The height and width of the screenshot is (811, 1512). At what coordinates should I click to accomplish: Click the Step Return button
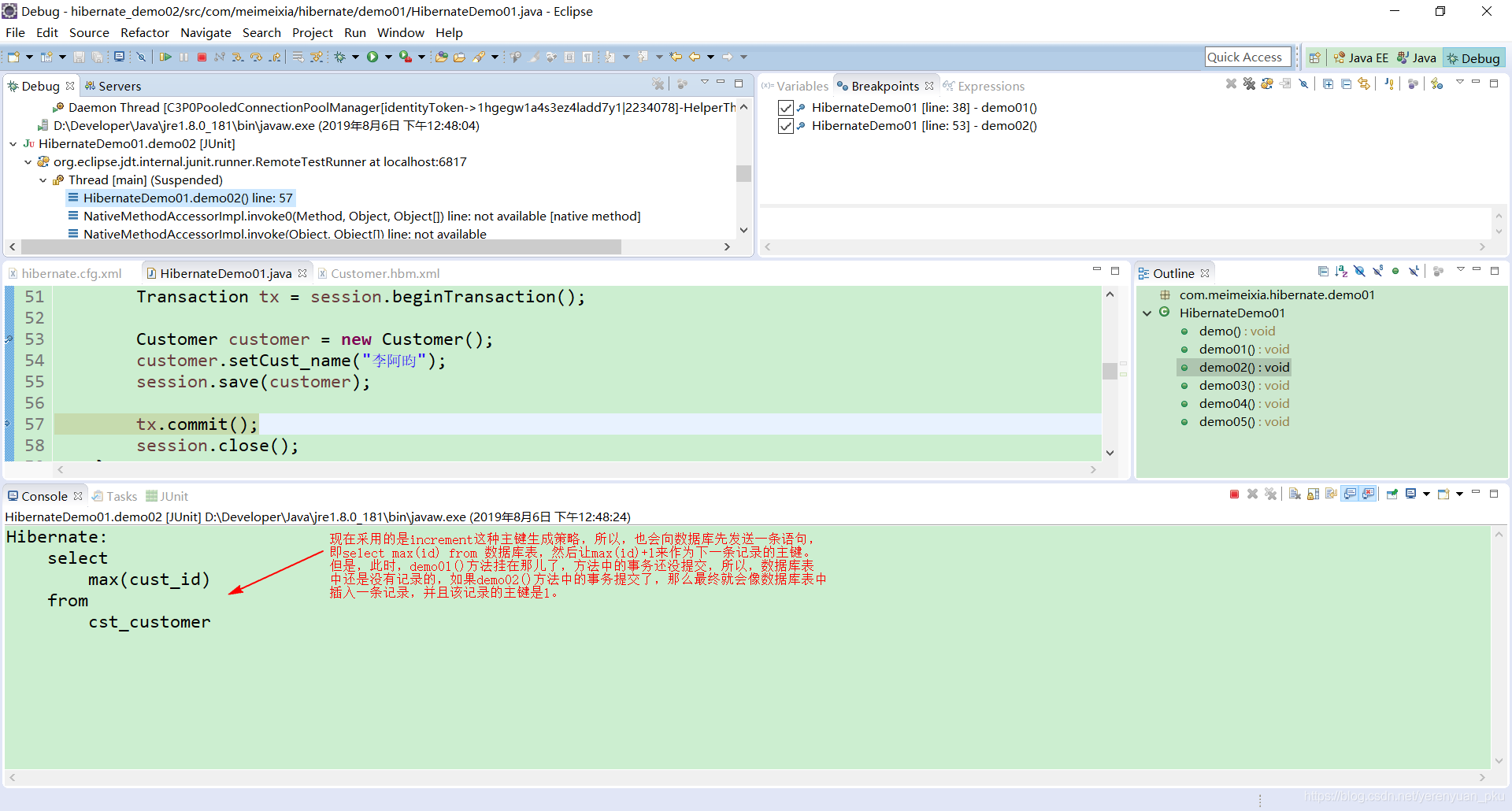coord(274,57)
